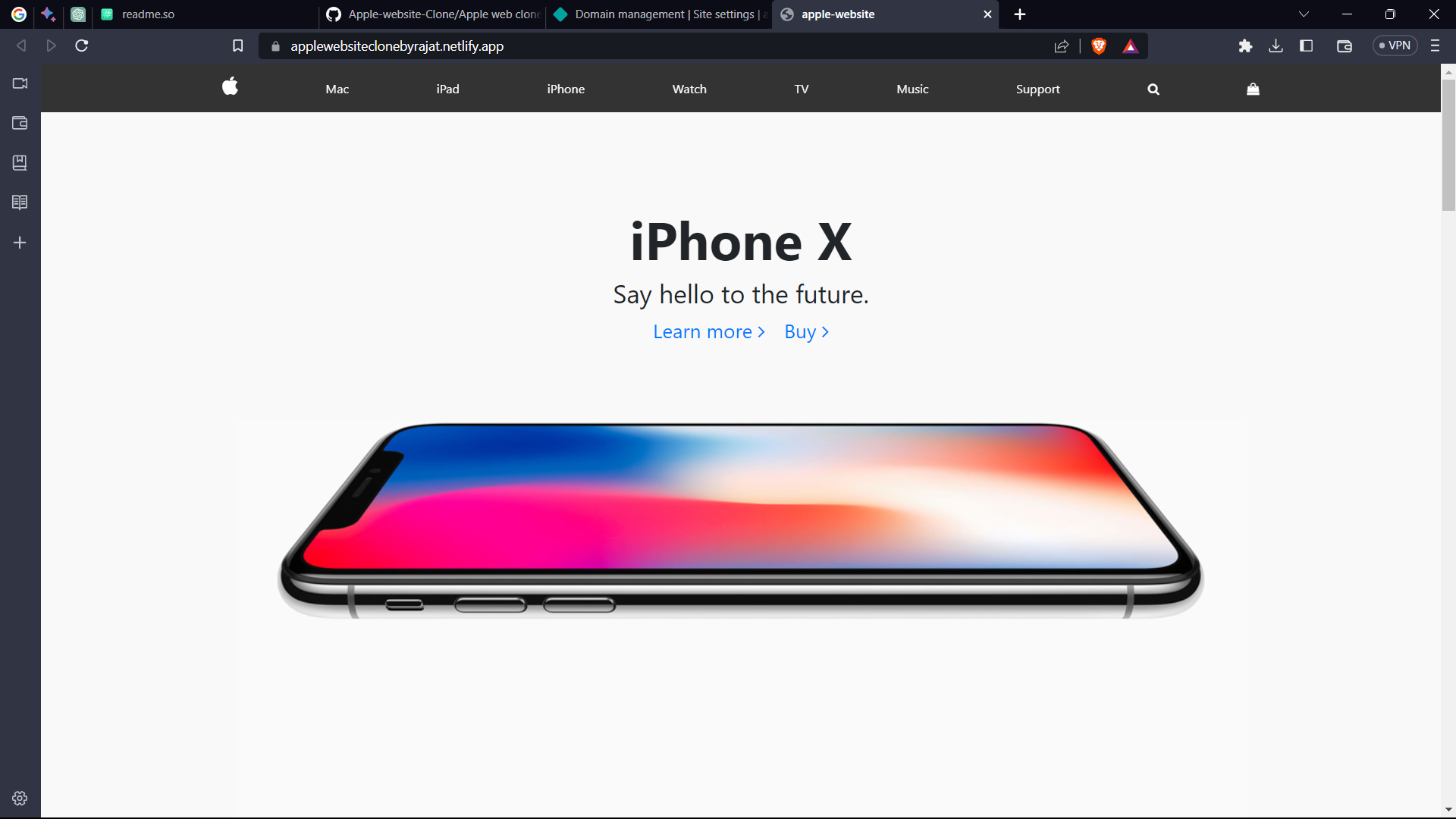Click the iPad navigation menu item
Screen dimensions: 1456x819
[447, 89]
